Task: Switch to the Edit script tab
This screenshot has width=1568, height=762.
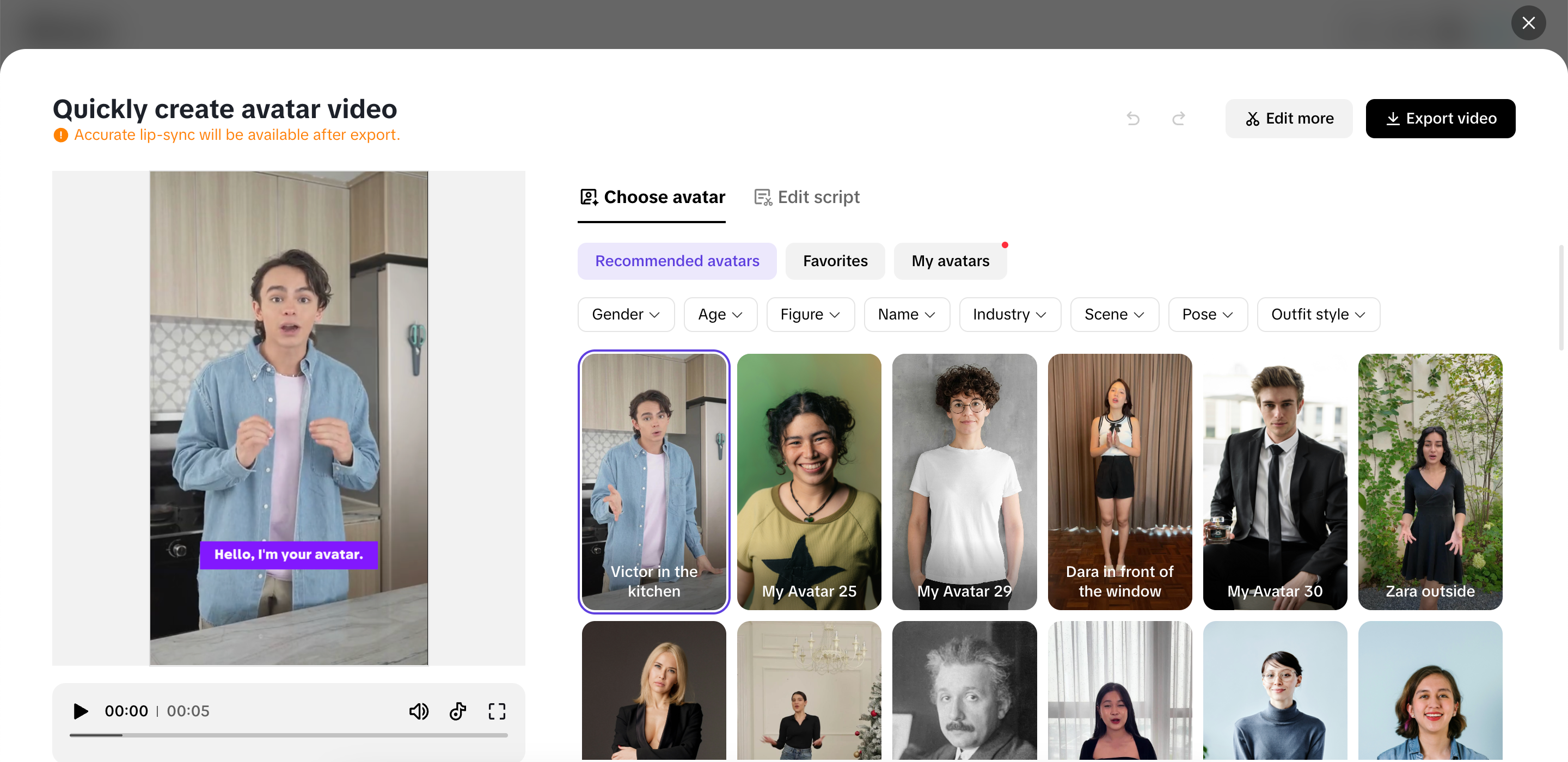Action: (806, 197)
